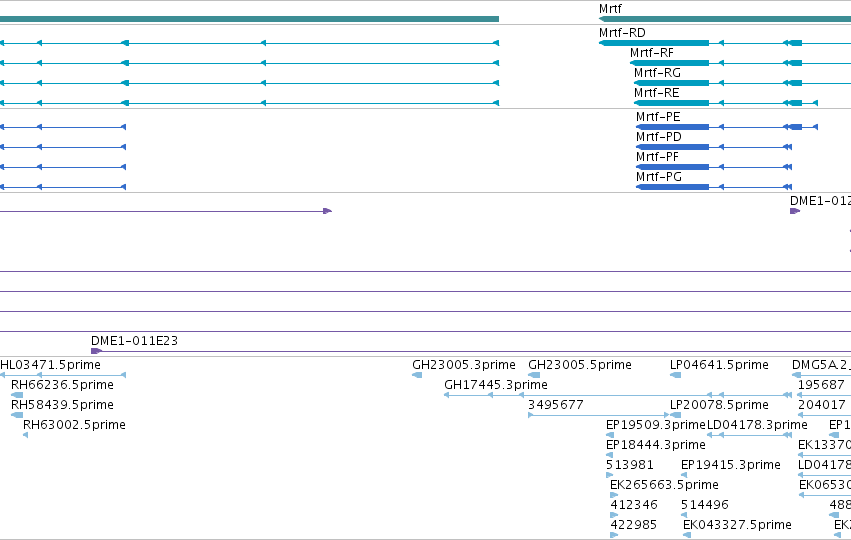Select the Mrtf-PE protein label
851x540 pixels.
(x=658, y=117)
